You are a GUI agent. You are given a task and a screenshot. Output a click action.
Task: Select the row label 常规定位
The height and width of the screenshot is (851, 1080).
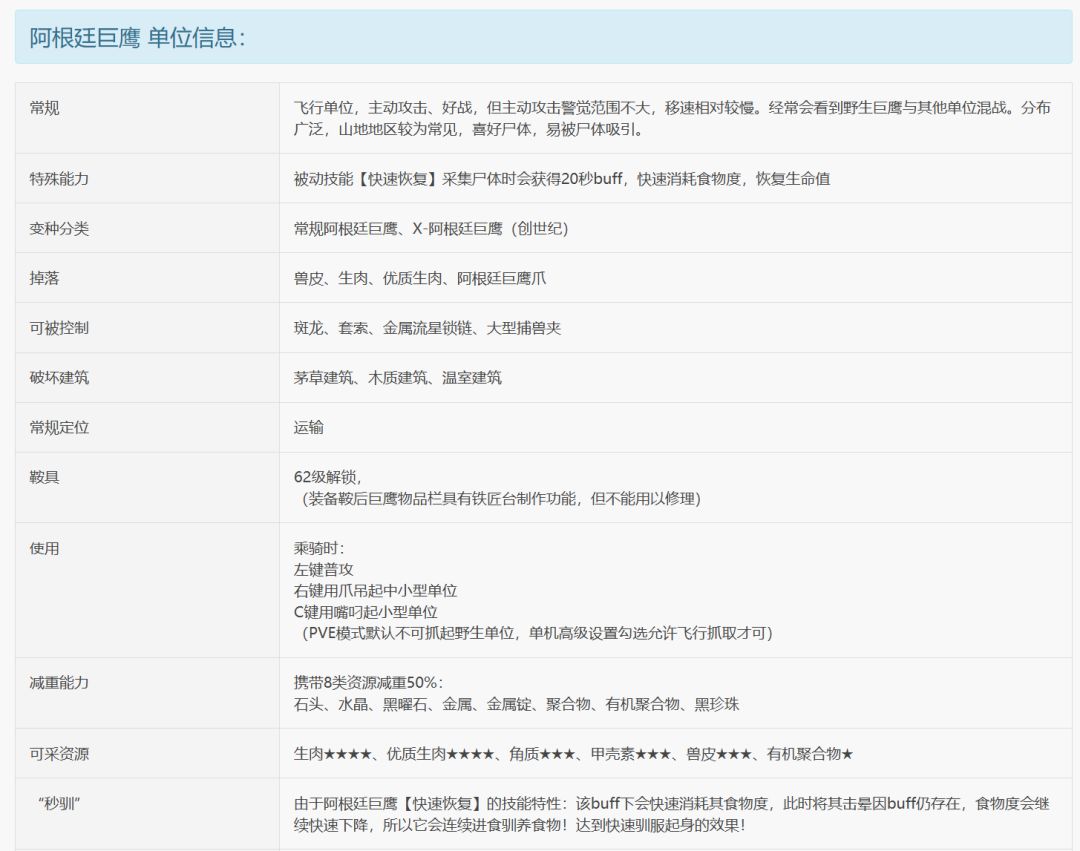tap(59, 428)
